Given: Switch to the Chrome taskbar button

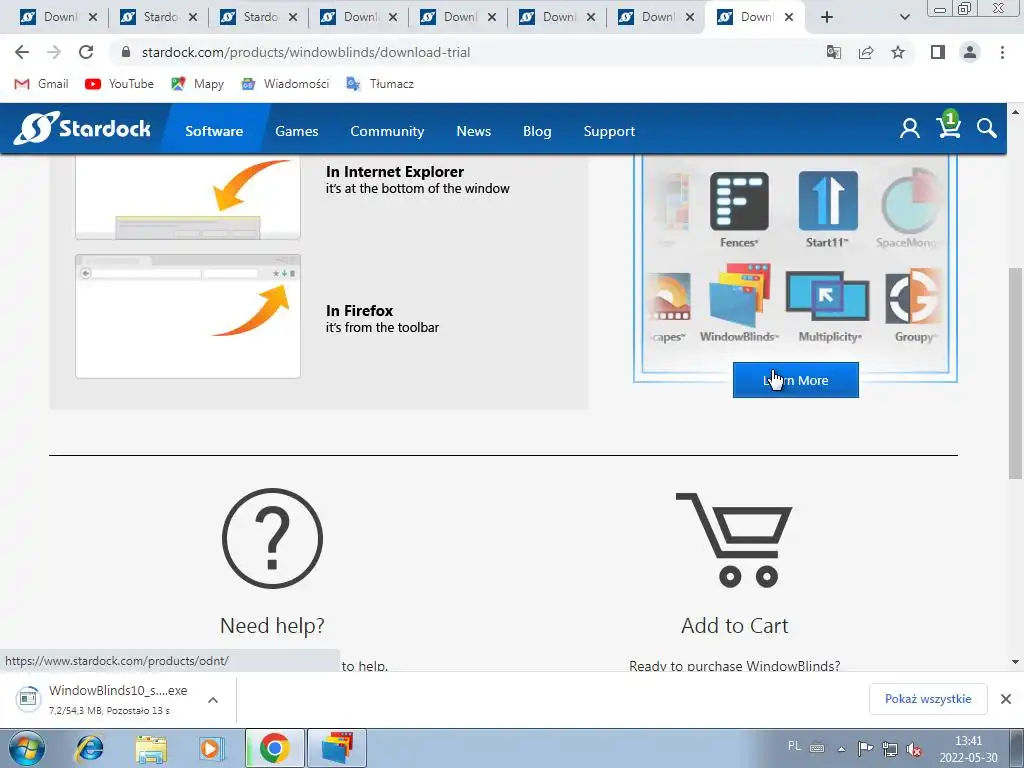Looking at the screenshot, I should pyautogui.click(x=274, y=748).
